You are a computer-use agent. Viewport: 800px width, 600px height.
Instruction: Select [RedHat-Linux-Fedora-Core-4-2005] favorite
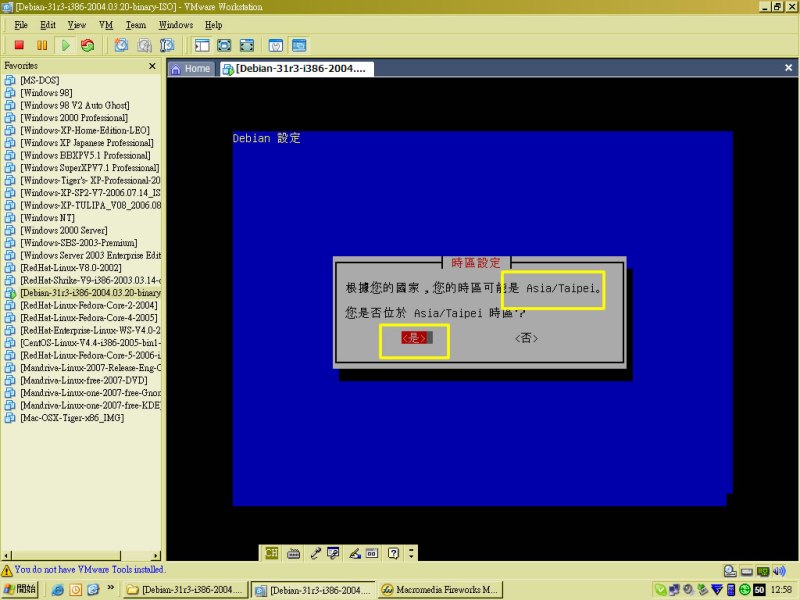89,318
